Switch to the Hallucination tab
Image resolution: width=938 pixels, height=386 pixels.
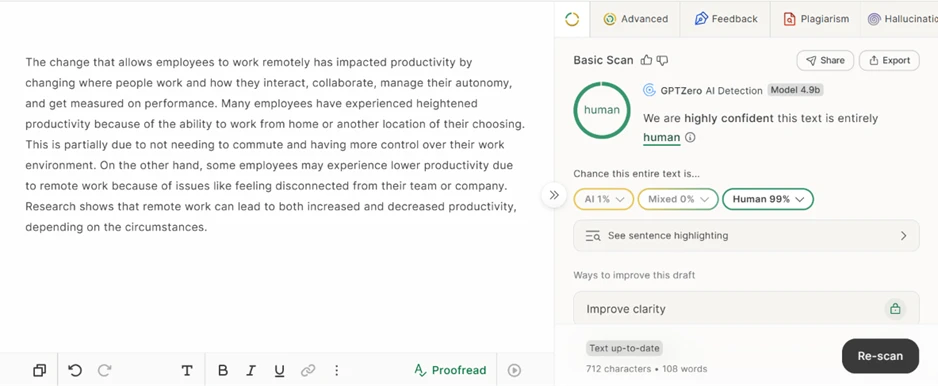tap(900, 19)
